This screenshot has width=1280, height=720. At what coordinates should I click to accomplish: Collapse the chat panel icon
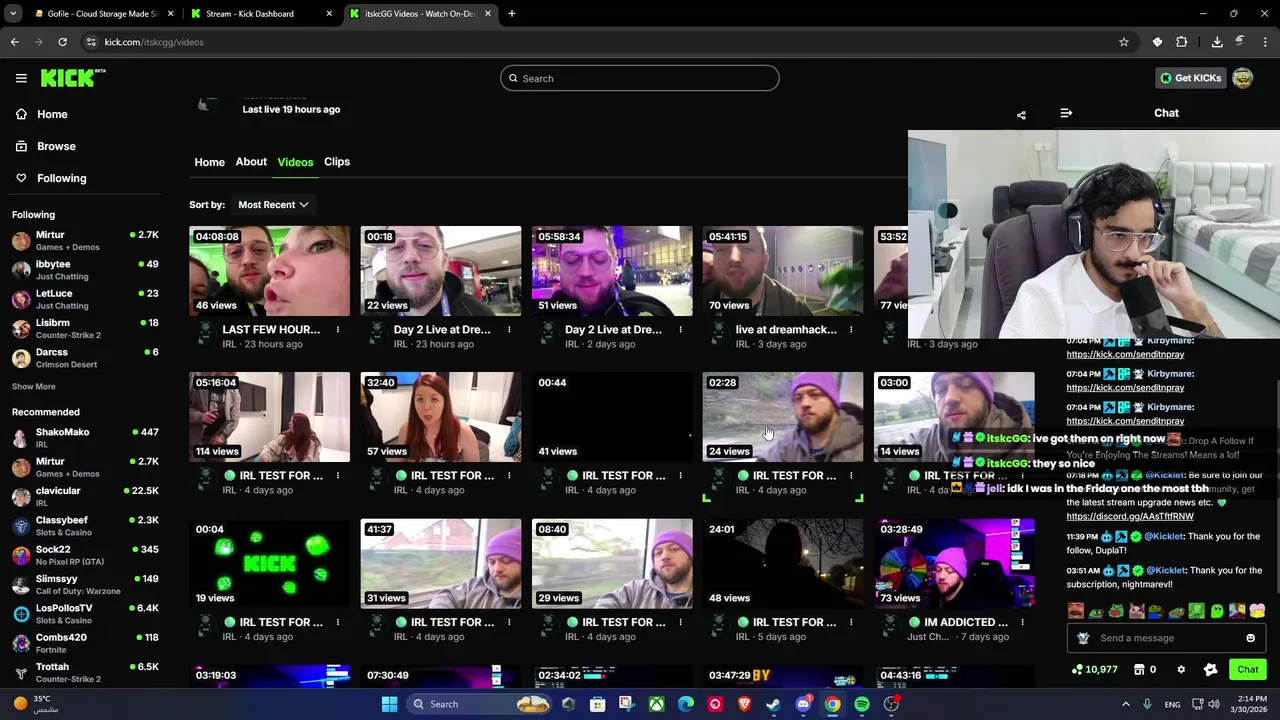[1066, 113]
